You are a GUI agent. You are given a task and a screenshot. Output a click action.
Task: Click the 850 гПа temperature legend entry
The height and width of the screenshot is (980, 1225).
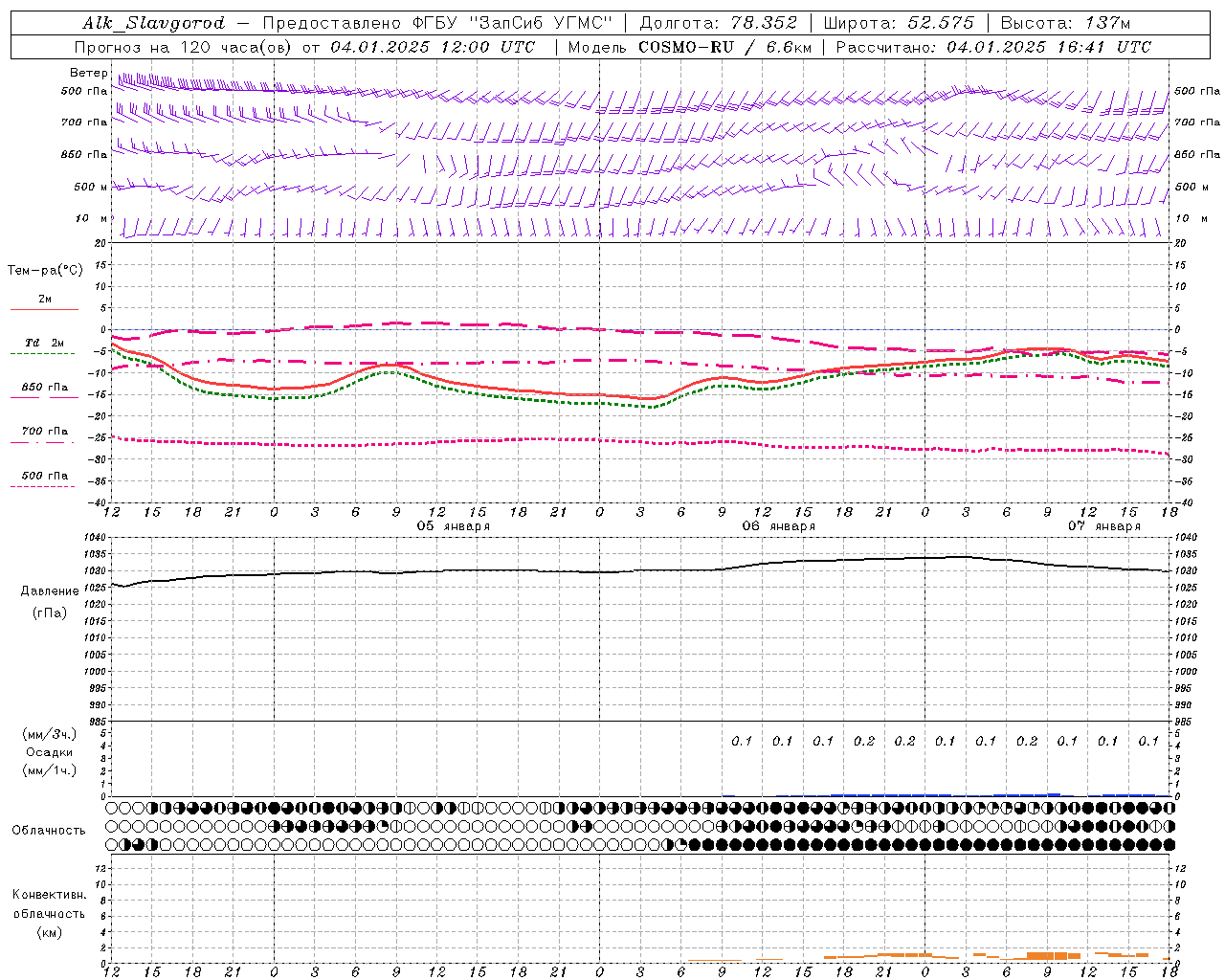point(44,388)
